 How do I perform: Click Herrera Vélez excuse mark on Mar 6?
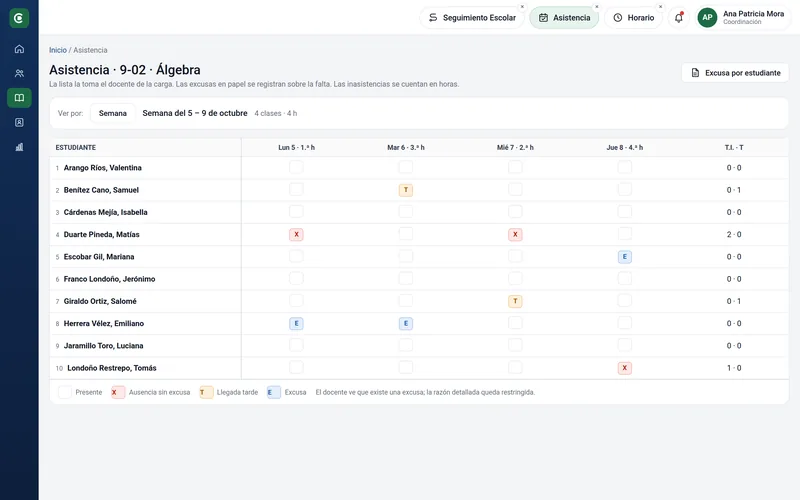[406, 323]
